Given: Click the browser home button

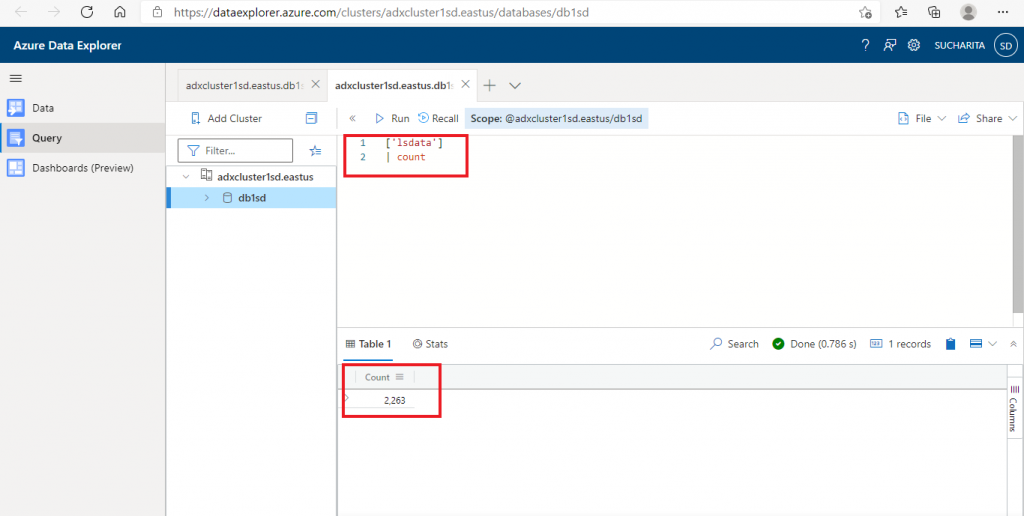Looking at the screenshot, I should click(120, 12).
